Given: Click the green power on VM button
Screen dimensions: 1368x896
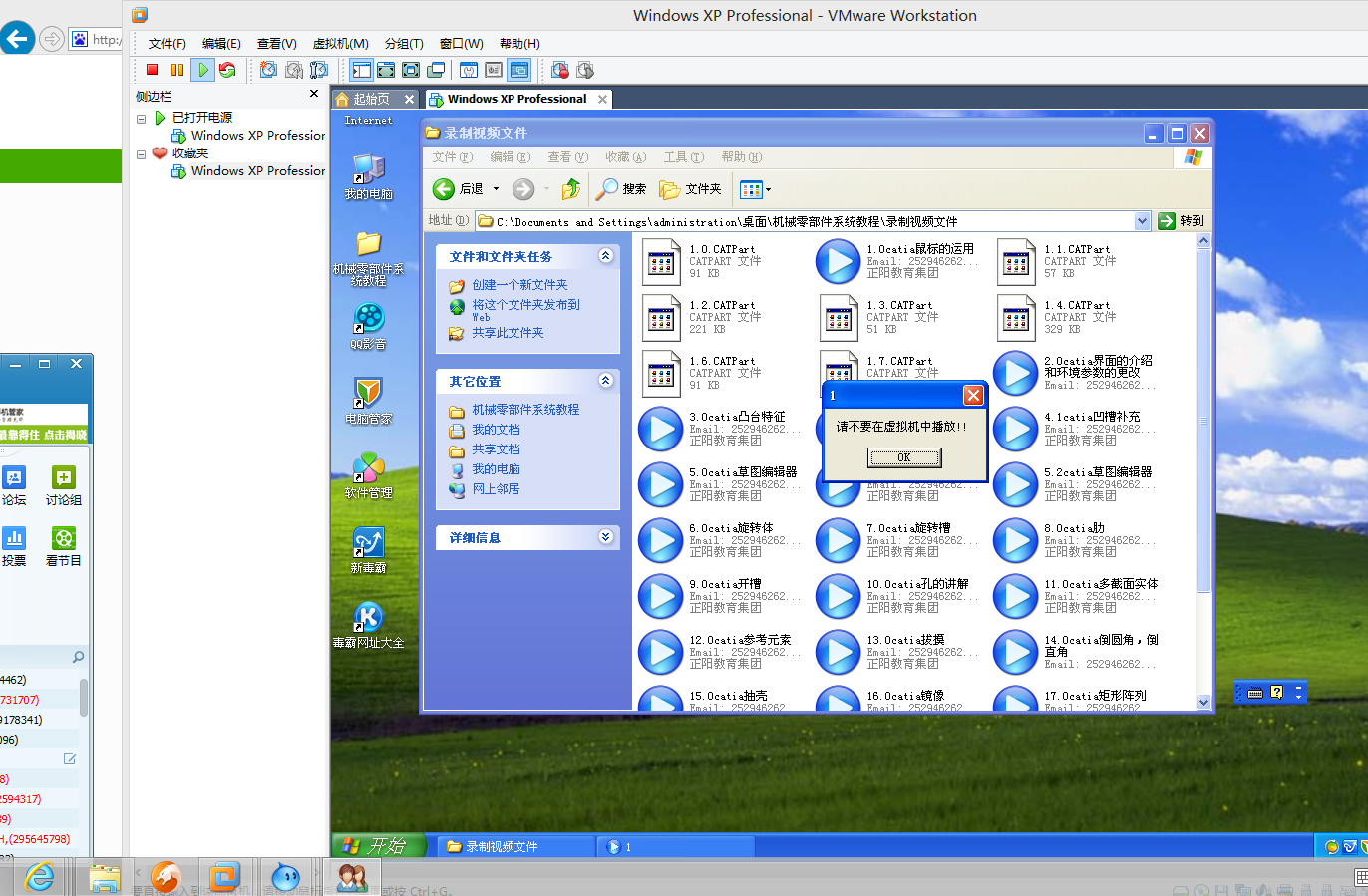Looking at the screenshot, I should click(x=202, y=70).
